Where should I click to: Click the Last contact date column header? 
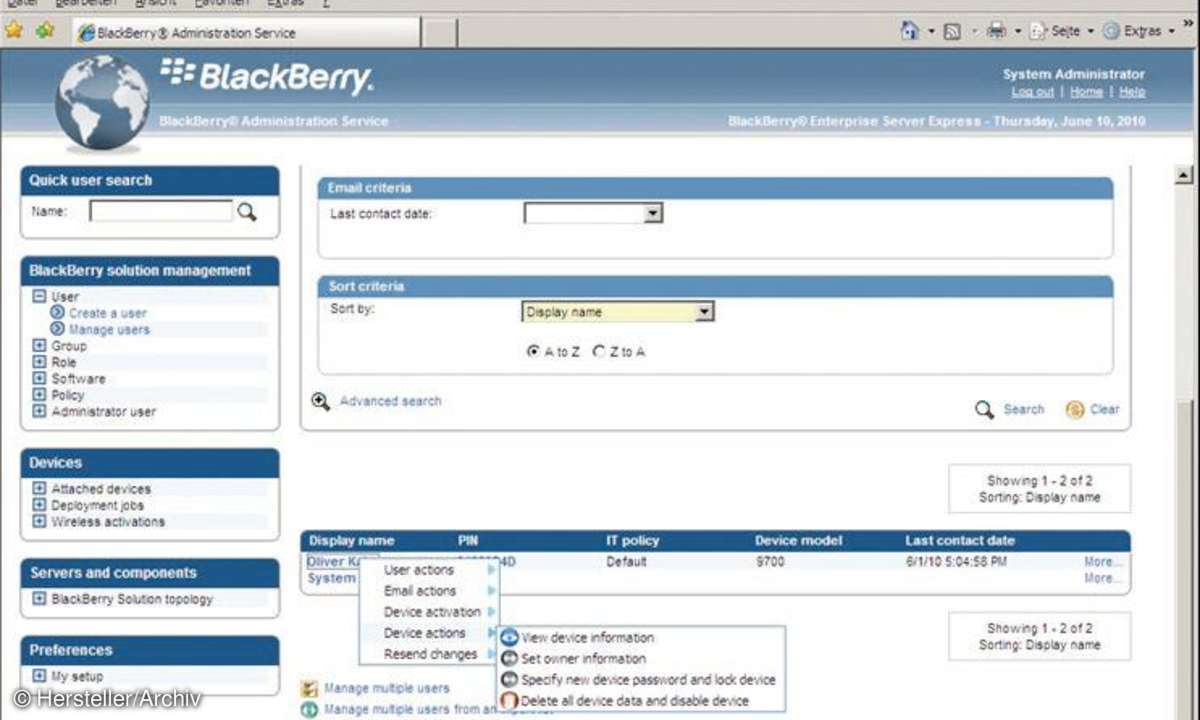click(960, 541)
